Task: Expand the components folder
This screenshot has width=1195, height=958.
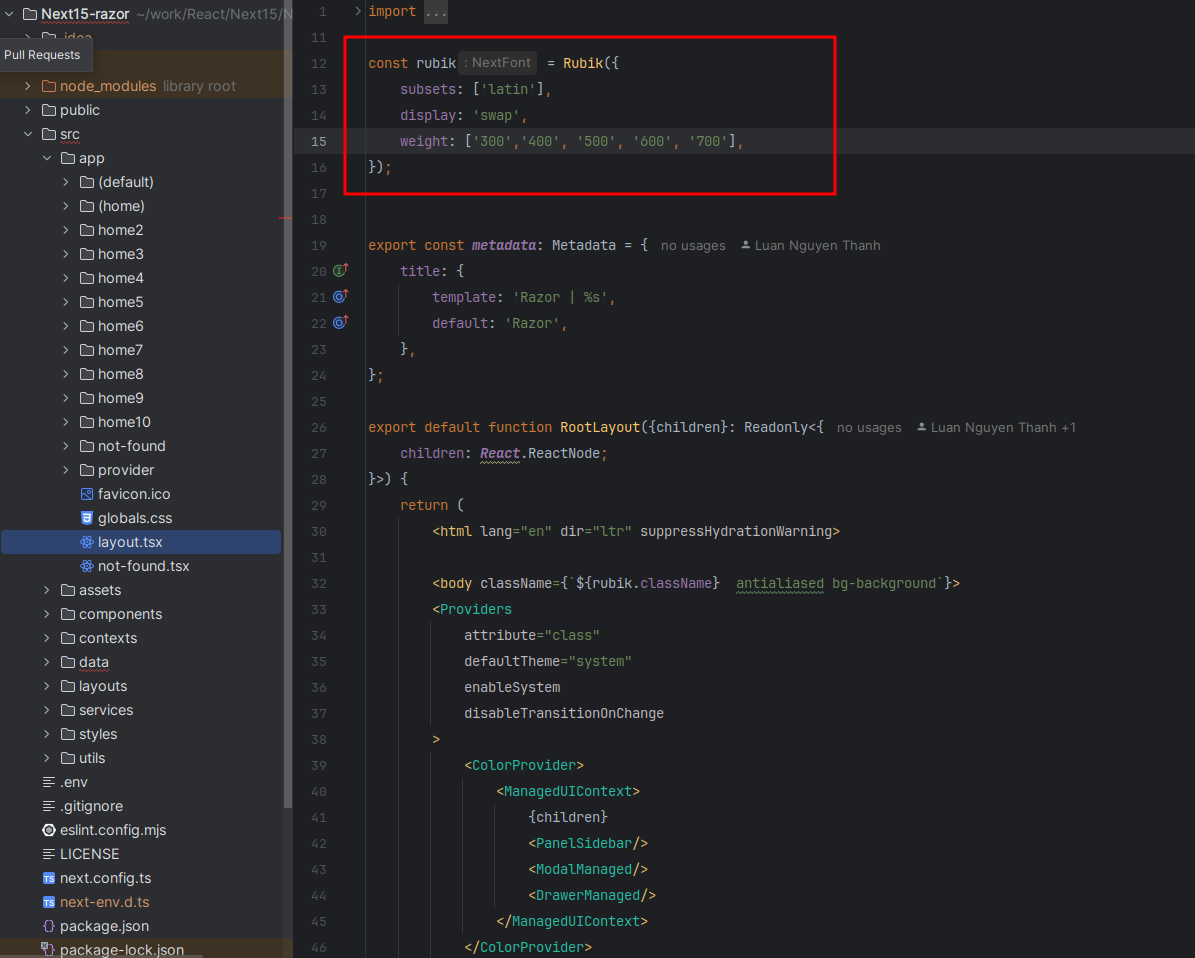Action: (x=47, y=614)
